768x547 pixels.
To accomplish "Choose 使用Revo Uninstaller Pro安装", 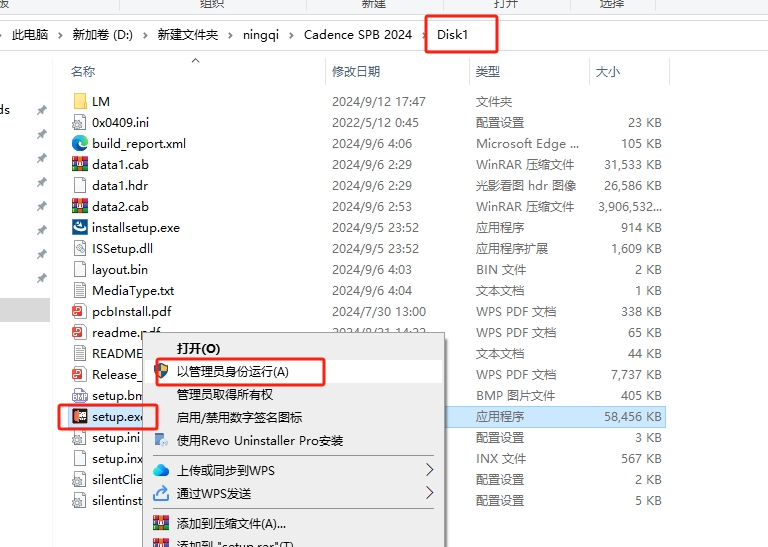I will [x=260, y=441].
